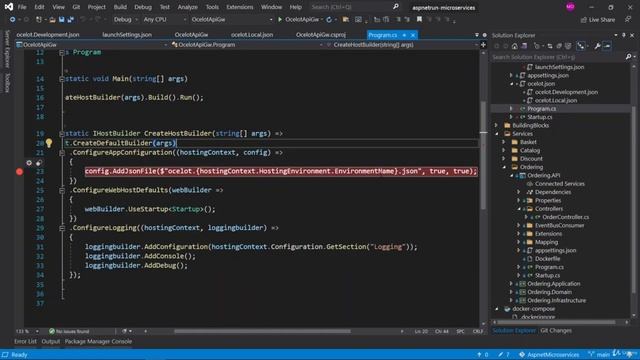The height and width of the screenshot is (360, 640).
Task: Open the Error List panel tab
Action: 25,341
